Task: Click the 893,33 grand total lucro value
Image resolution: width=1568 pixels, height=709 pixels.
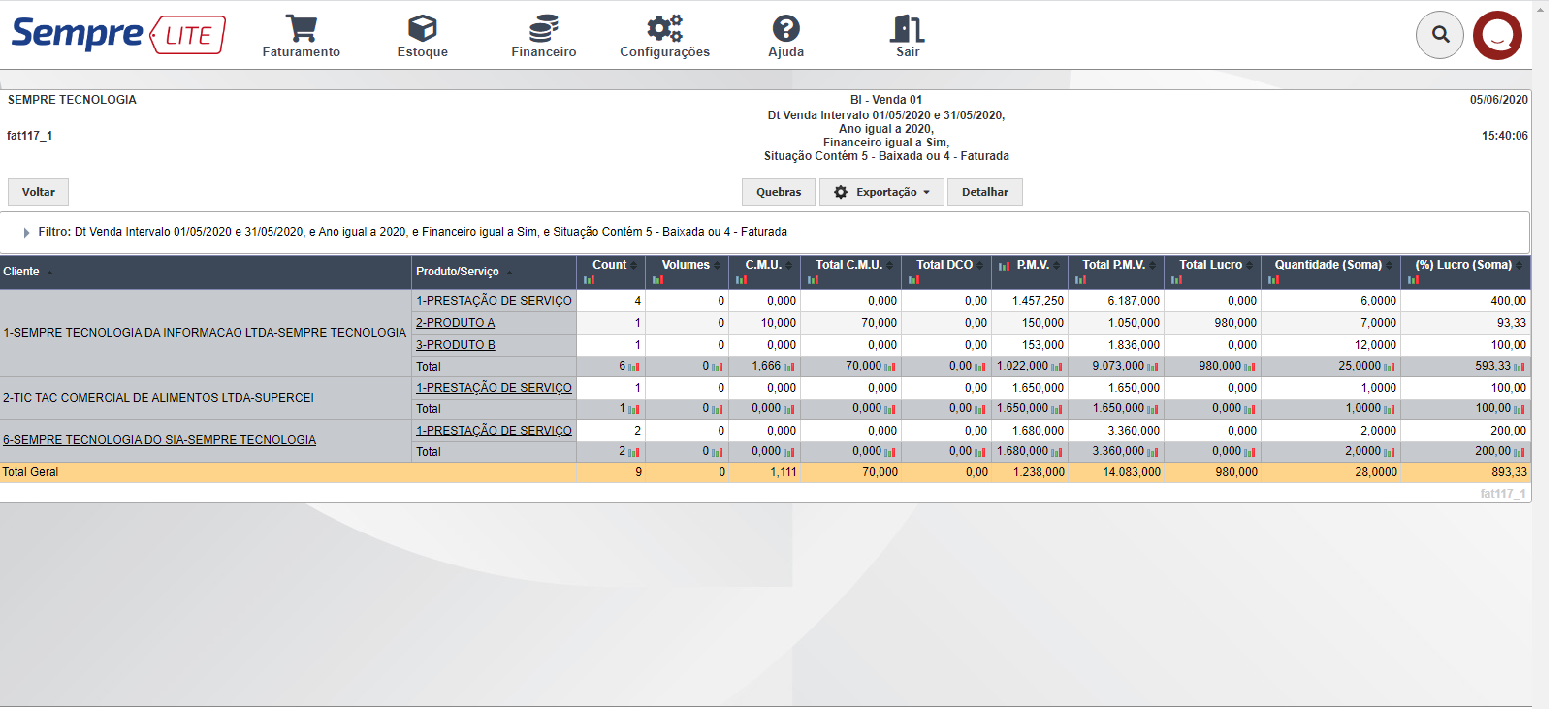Action: coord(1509,472)
